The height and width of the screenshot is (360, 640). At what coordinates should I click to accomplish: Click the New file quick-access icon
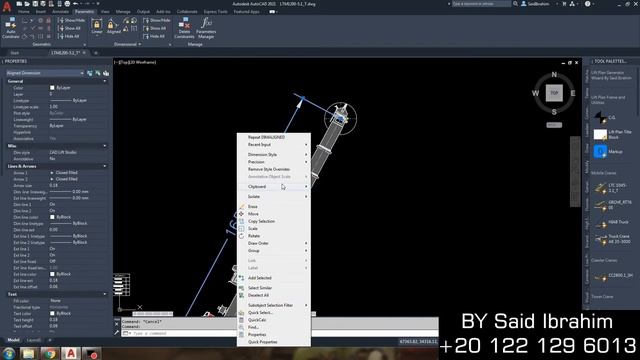[19, 4]
